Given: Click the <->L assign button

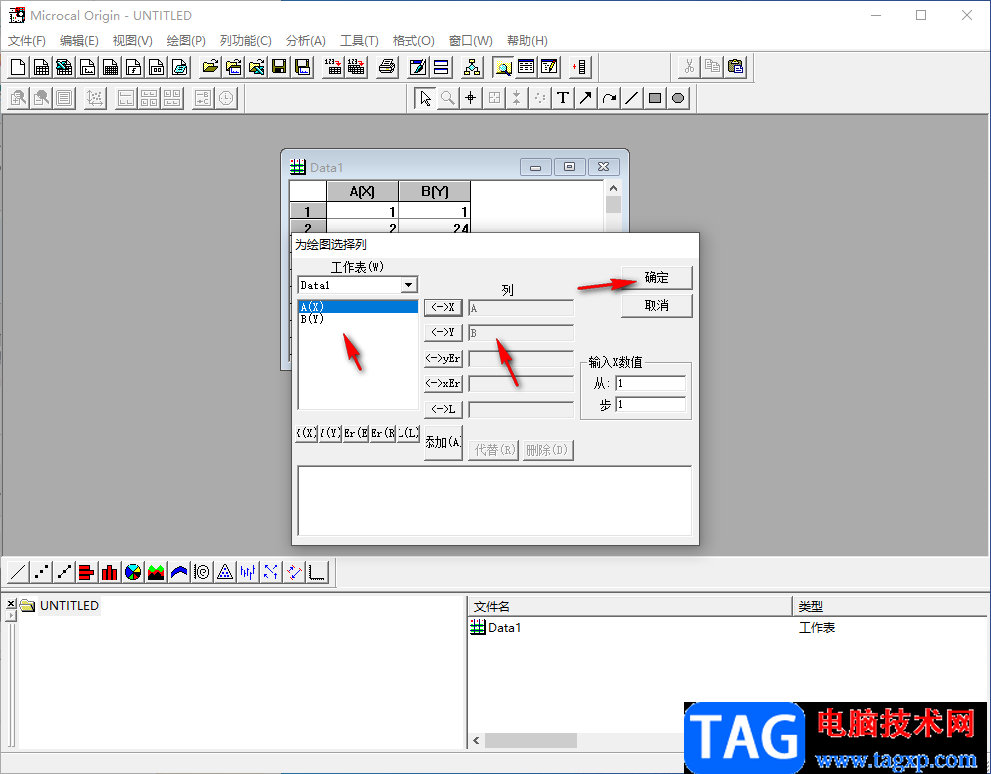Looking at the screenshot, I should (x=443, y=409).
